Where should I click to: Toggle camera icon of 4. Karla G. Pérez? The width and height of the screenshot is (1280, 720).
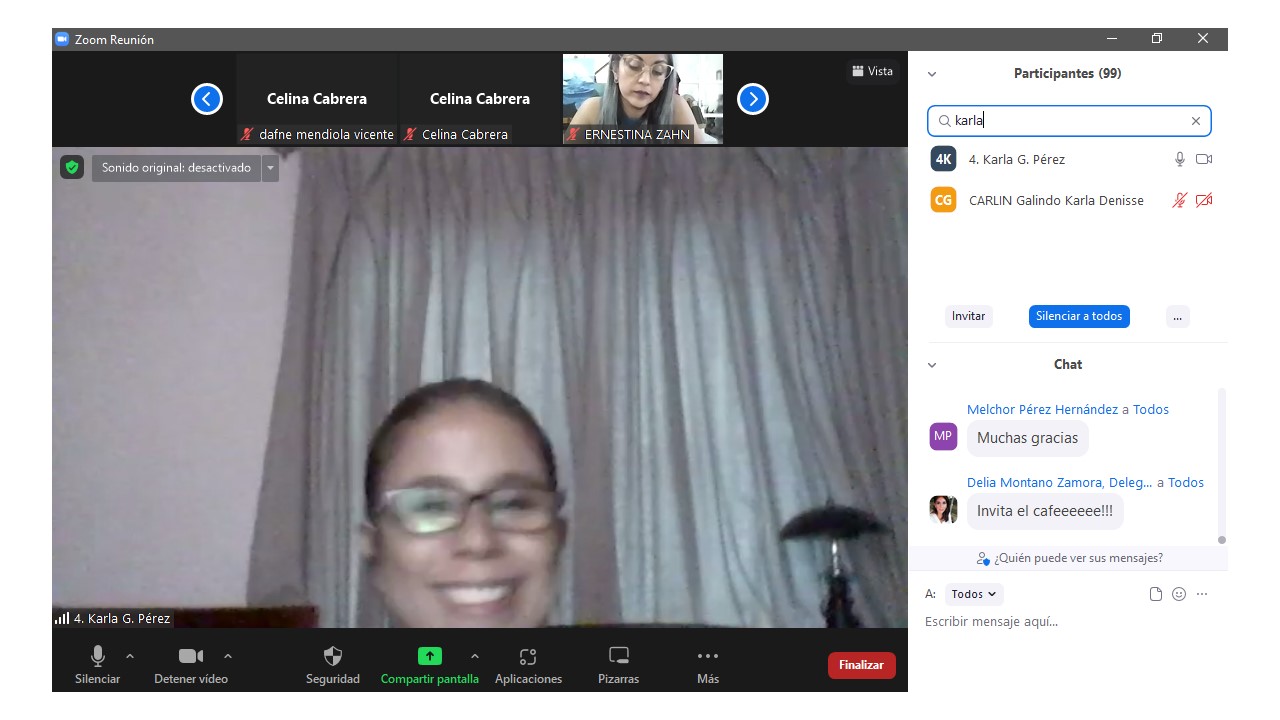pyautogui.click(x=1204, y=159)
